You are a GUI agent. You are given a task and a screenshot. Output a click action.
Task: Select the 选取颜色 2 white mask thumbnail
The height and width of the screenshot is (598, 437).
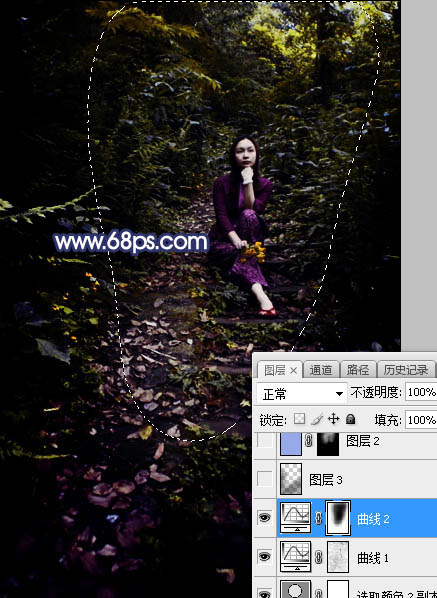pyautogui.click(x=338, y=589)
